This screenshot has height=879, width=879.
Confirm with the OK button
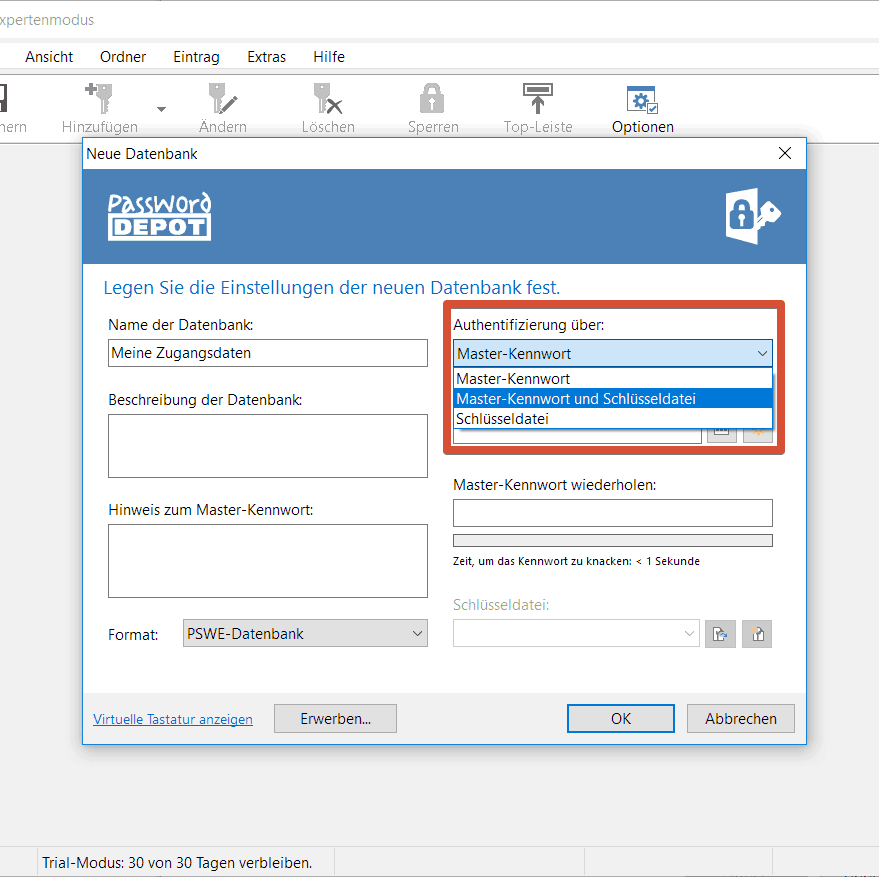[621, 719]
